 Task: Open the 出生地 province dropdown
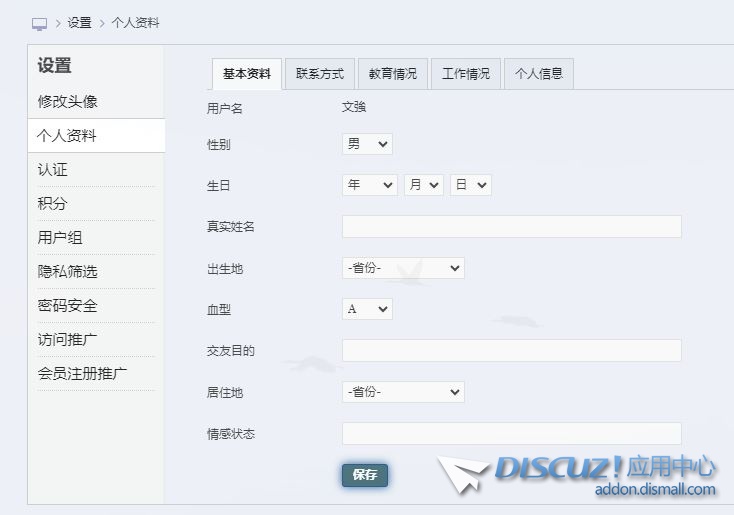[x=403, y=268]
